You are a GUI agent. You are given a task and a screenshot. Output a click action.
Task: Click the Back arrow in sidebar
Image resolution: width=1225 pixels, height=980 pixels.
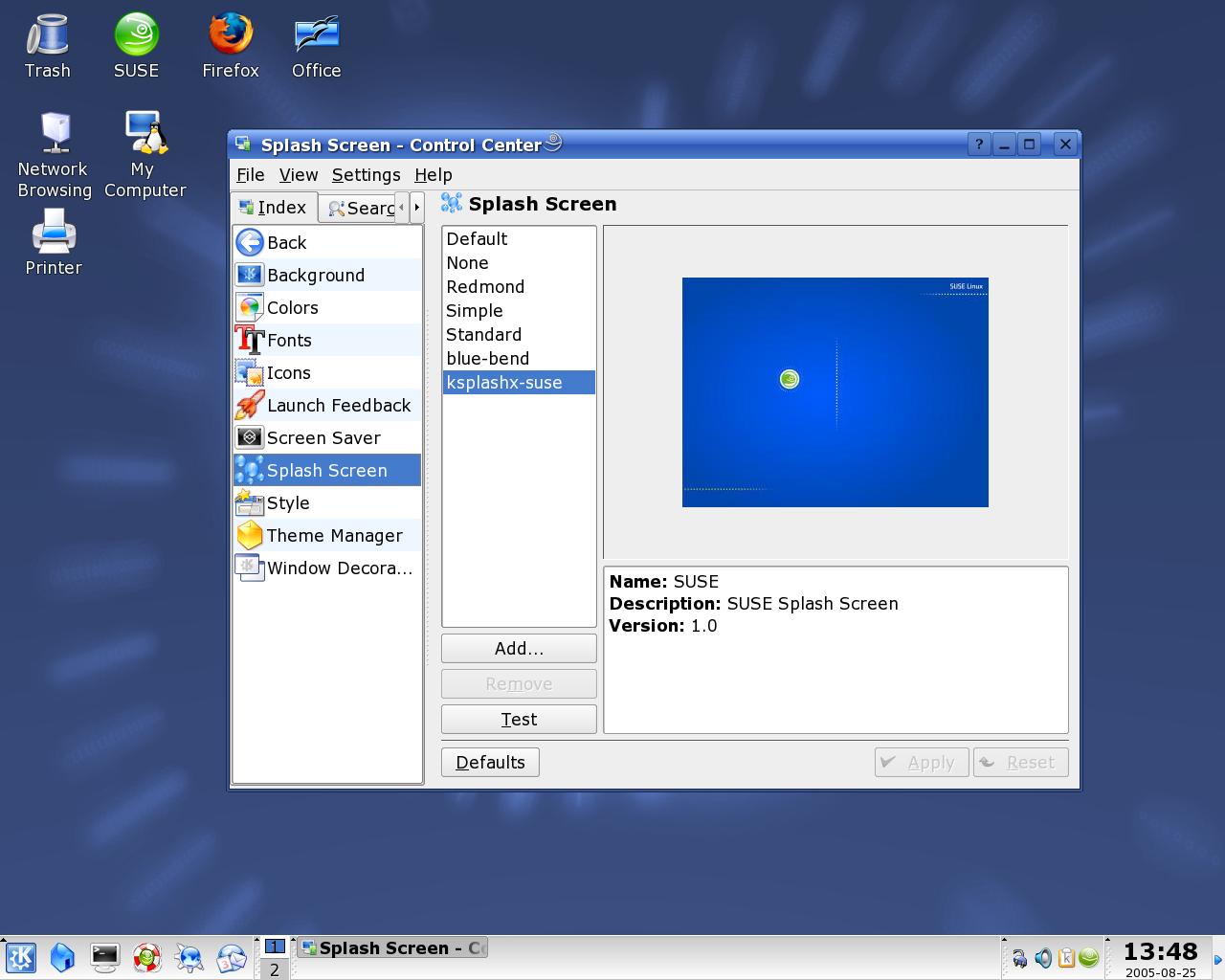[x=327, y=243]
